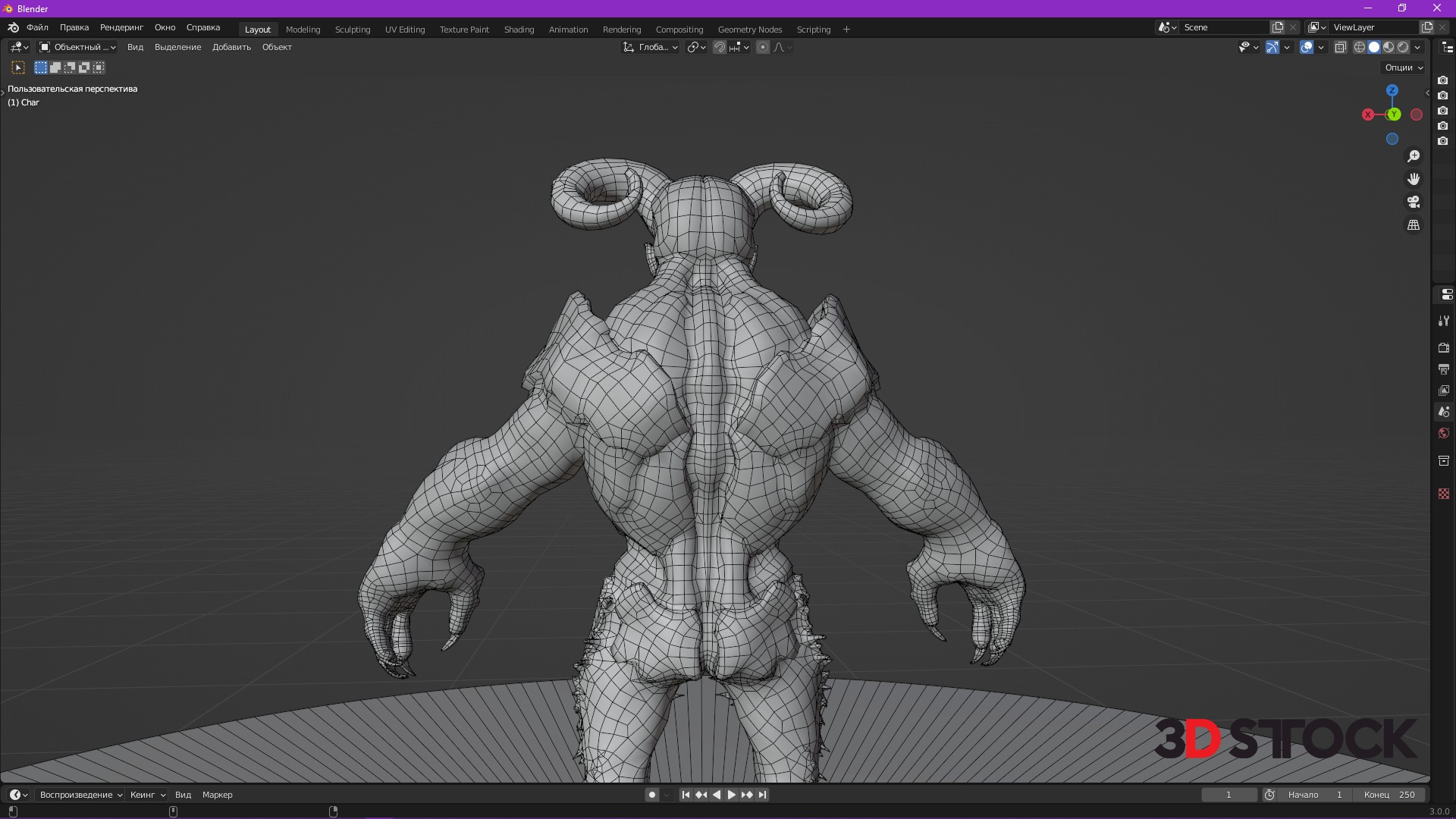Toggle X-ray view button
Viewport: 1456px width, 819px height.
[1340, 47]
